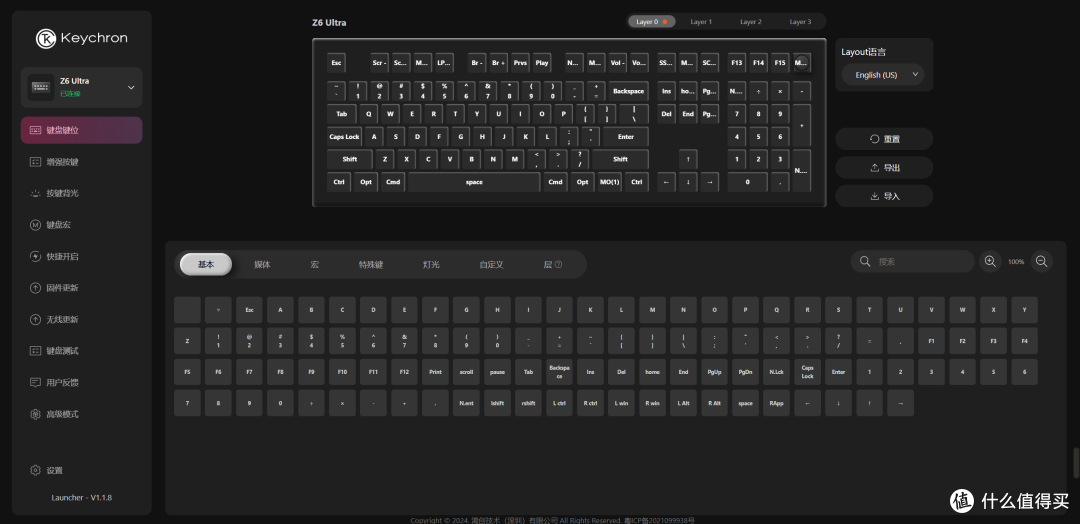Click the zoom out magnifier icon
The height and width of the screenshot is (524, 1080).
[1041, 262]
